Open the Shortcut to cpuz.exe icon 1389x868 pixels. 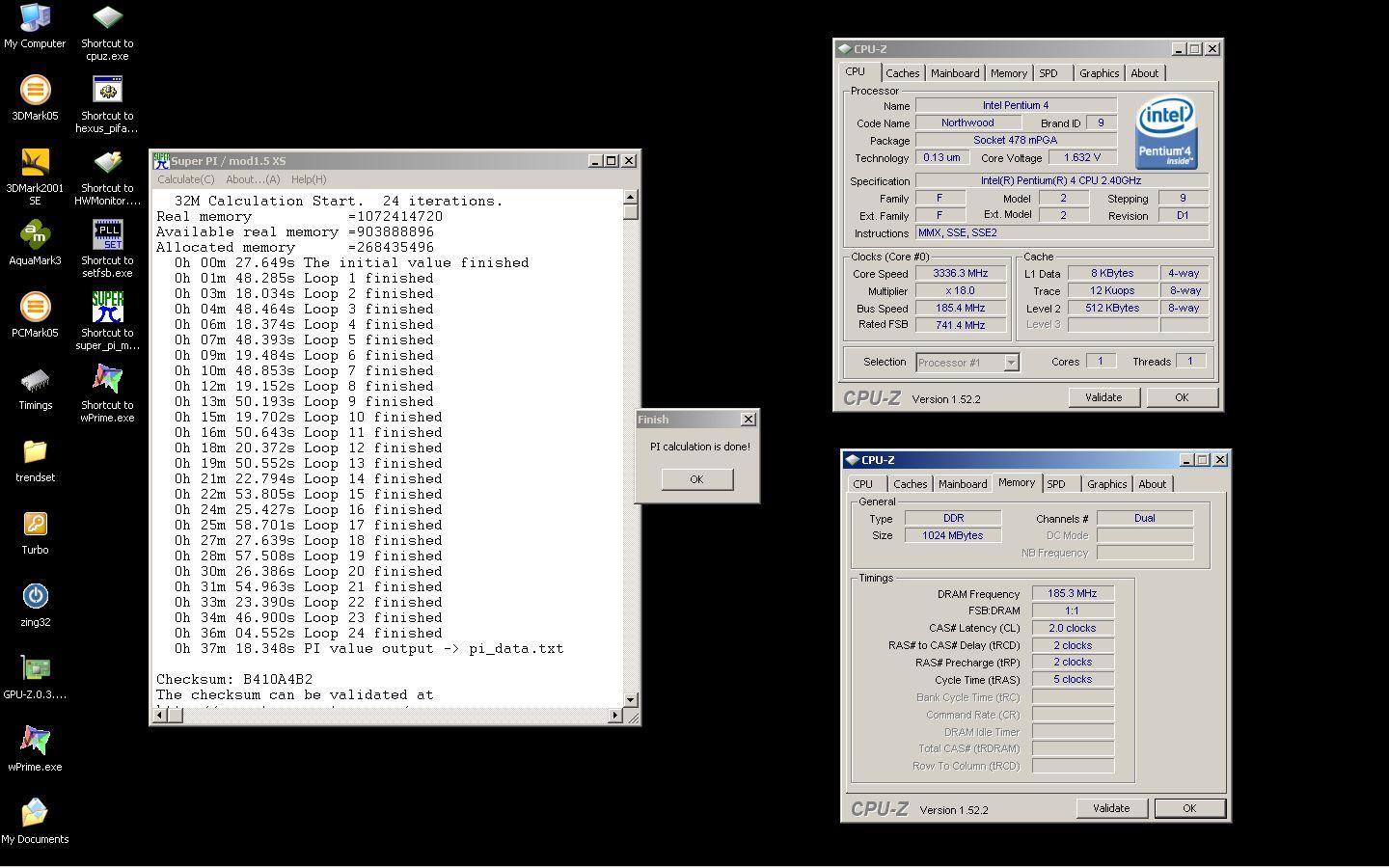point(107,17)
